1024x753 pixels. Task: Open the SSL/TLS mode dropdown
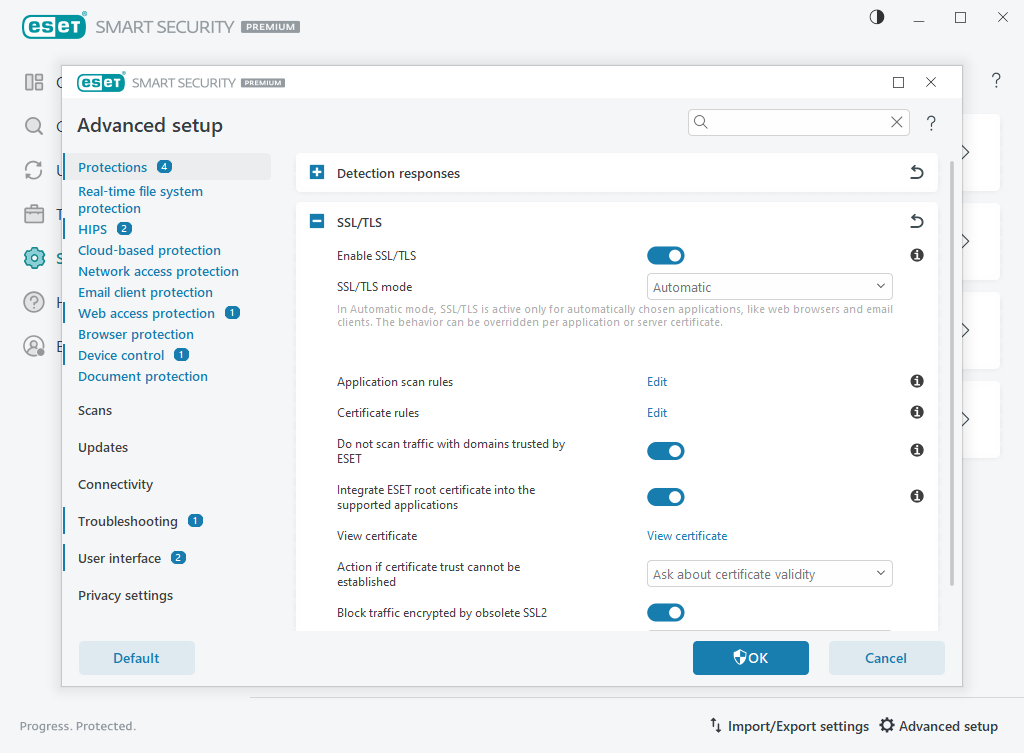click(769, 287)
